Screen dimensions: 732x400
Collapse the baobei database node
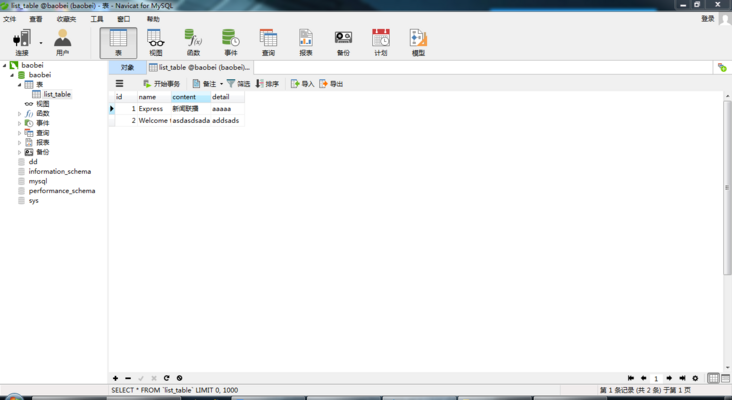[x=12, y=75]
